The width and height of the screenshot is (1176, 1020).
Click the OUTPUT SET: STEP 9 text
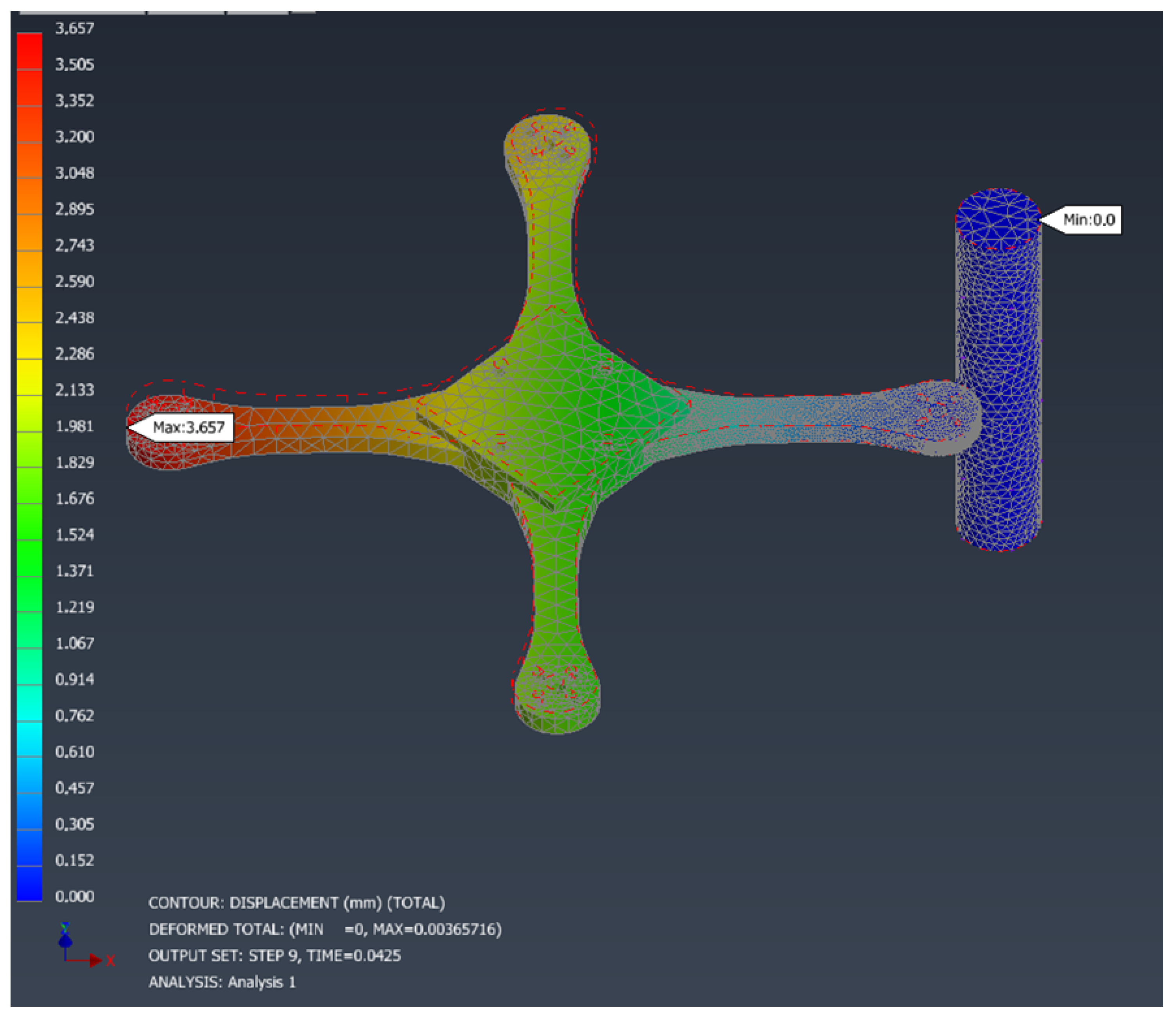point(274,956)
